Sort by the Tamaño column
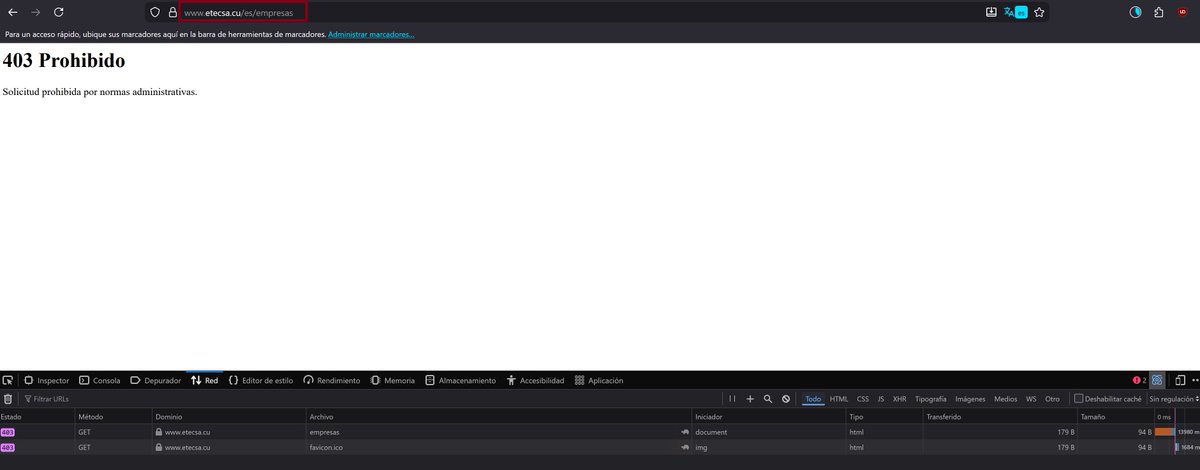Image resolution: width=1200 pixels, height=470 pixels. (x=1115, y=415)
